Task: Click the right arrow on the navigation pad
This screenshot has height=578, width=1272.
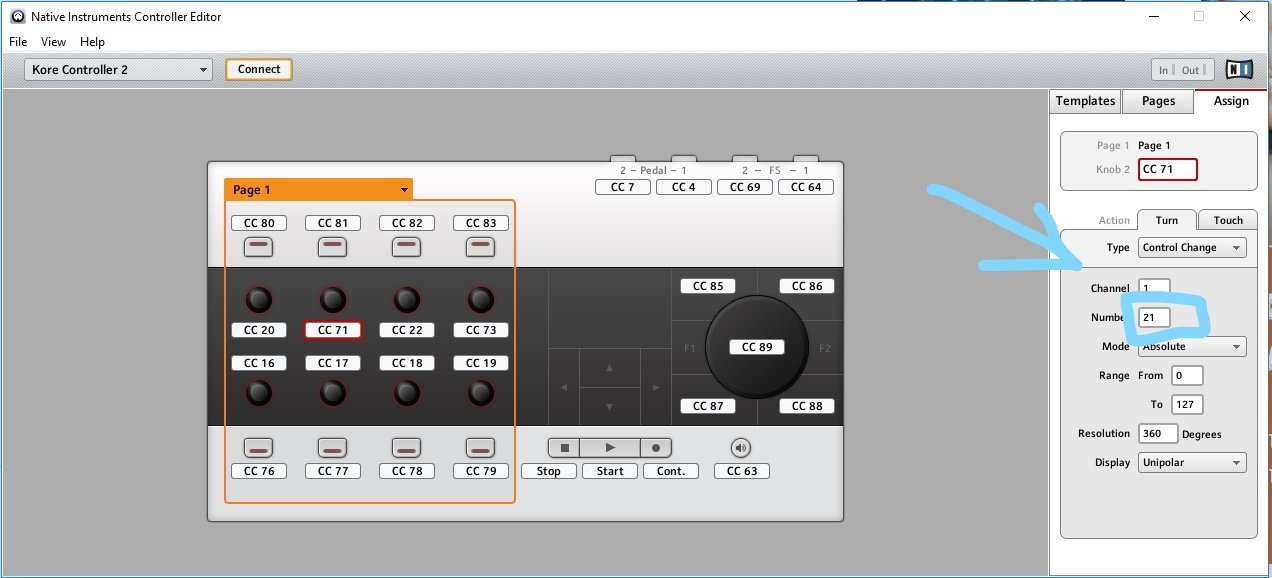Action: (x=656, y=387)
